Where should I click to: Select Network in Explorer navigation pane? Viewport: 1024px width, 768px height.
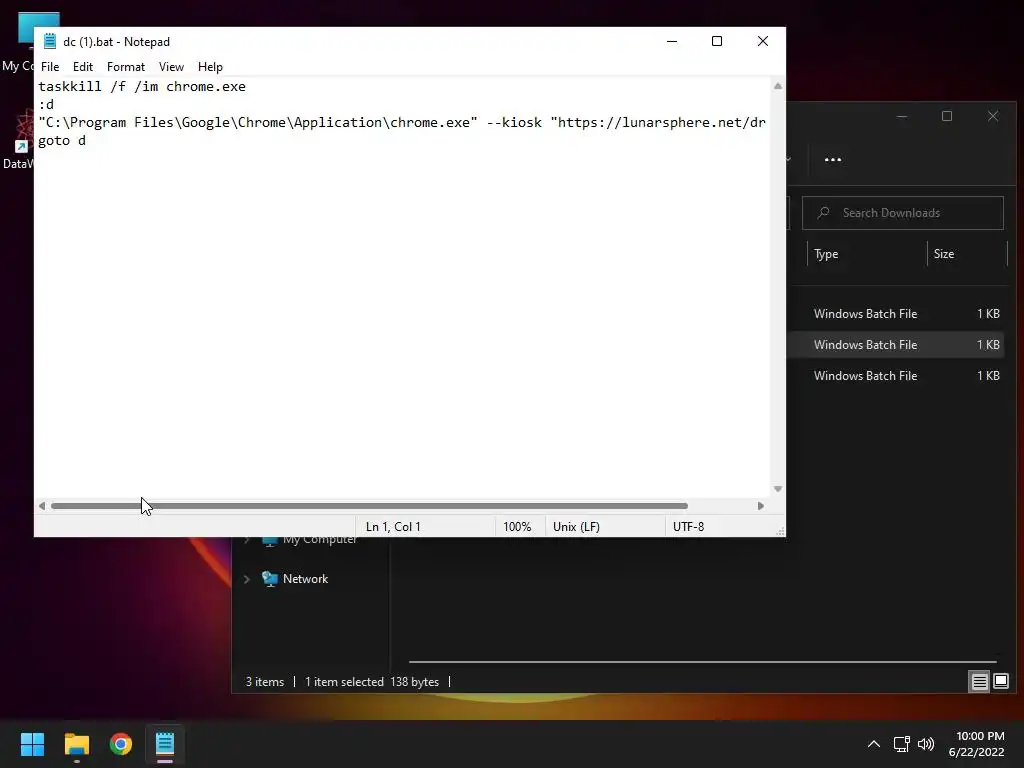[x=305, y=579]
